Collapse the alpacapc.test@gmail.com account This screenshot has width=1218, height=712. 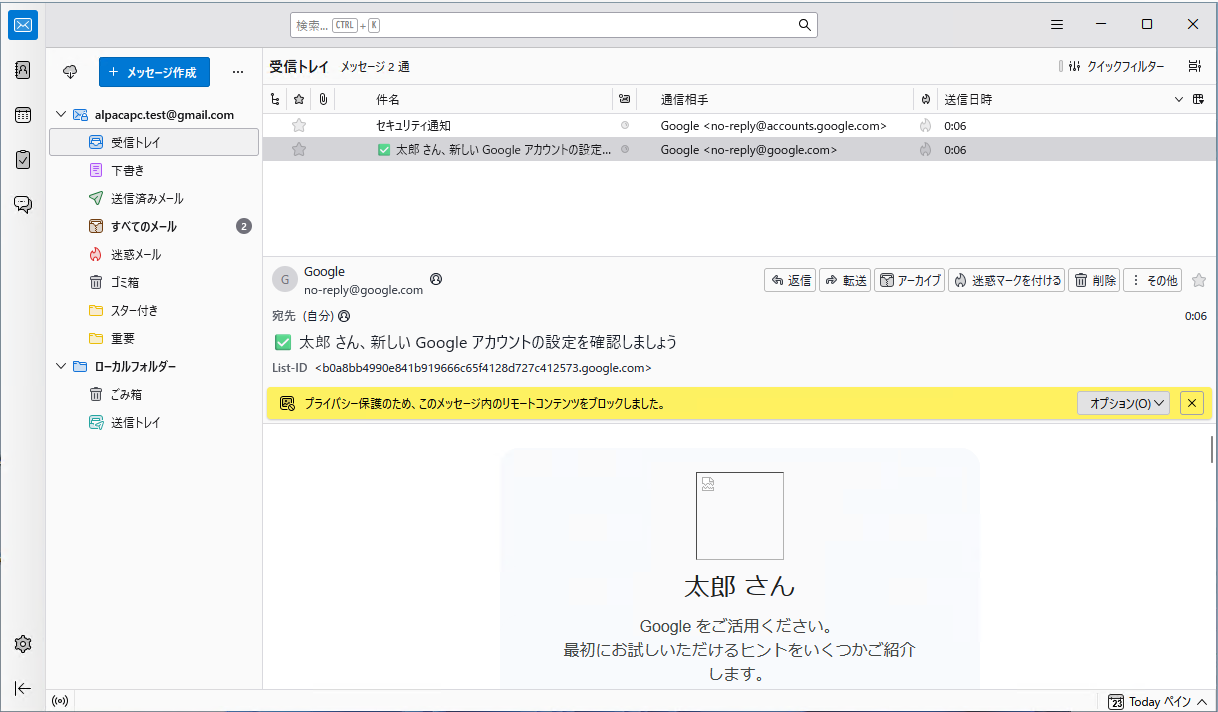(x=61, y=115)
